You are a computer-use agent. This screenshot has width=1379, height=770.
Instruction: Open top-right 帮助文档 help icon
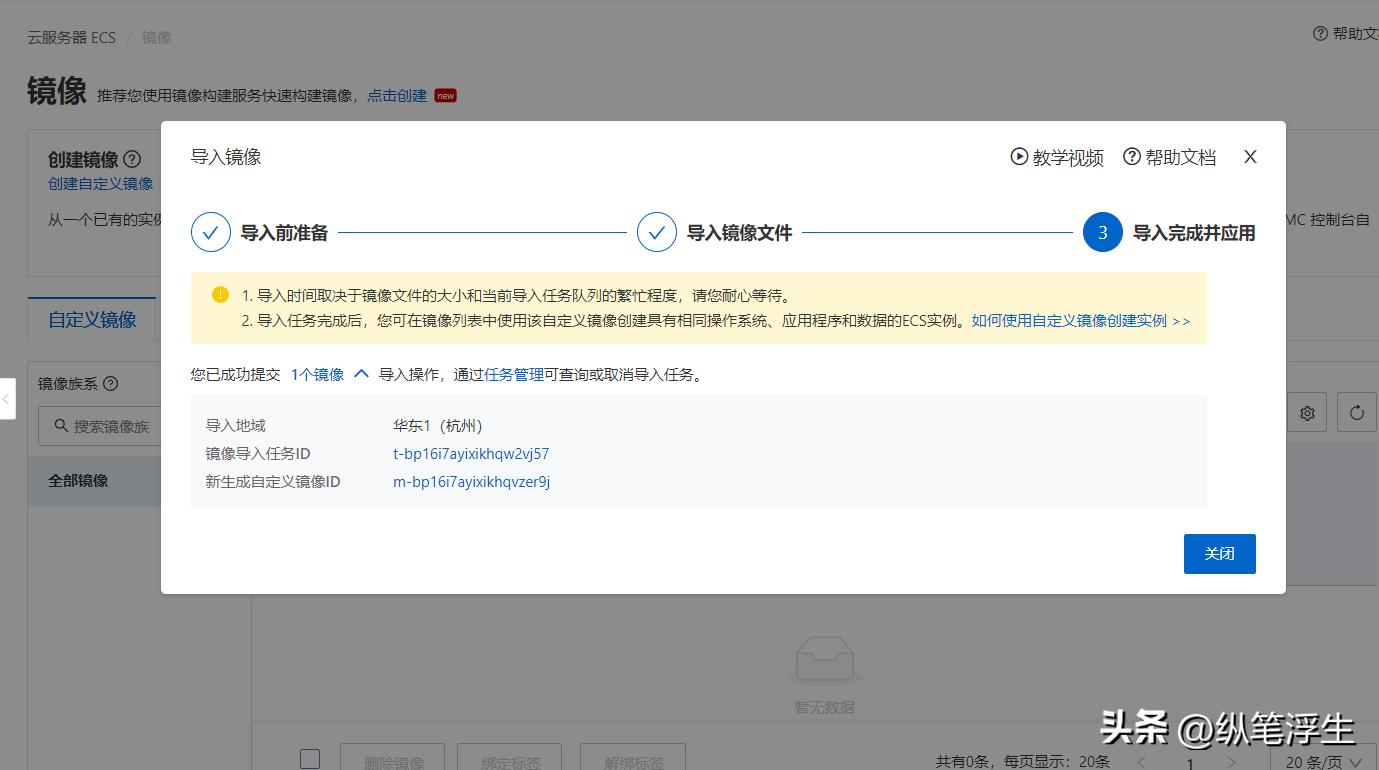coord(1318,34)
